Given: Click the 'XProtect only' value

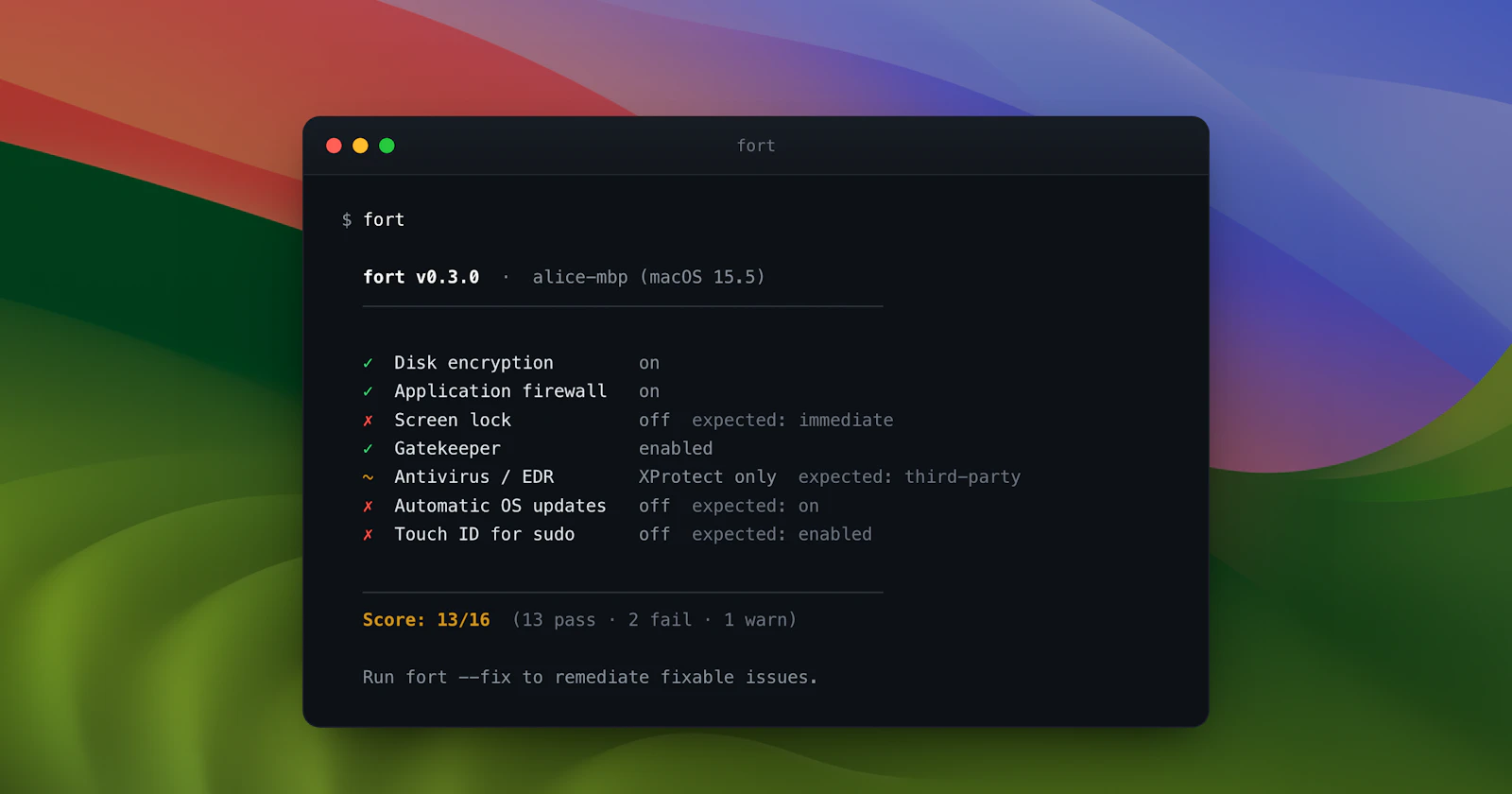Looking at the screenshot, I should 708,477.
